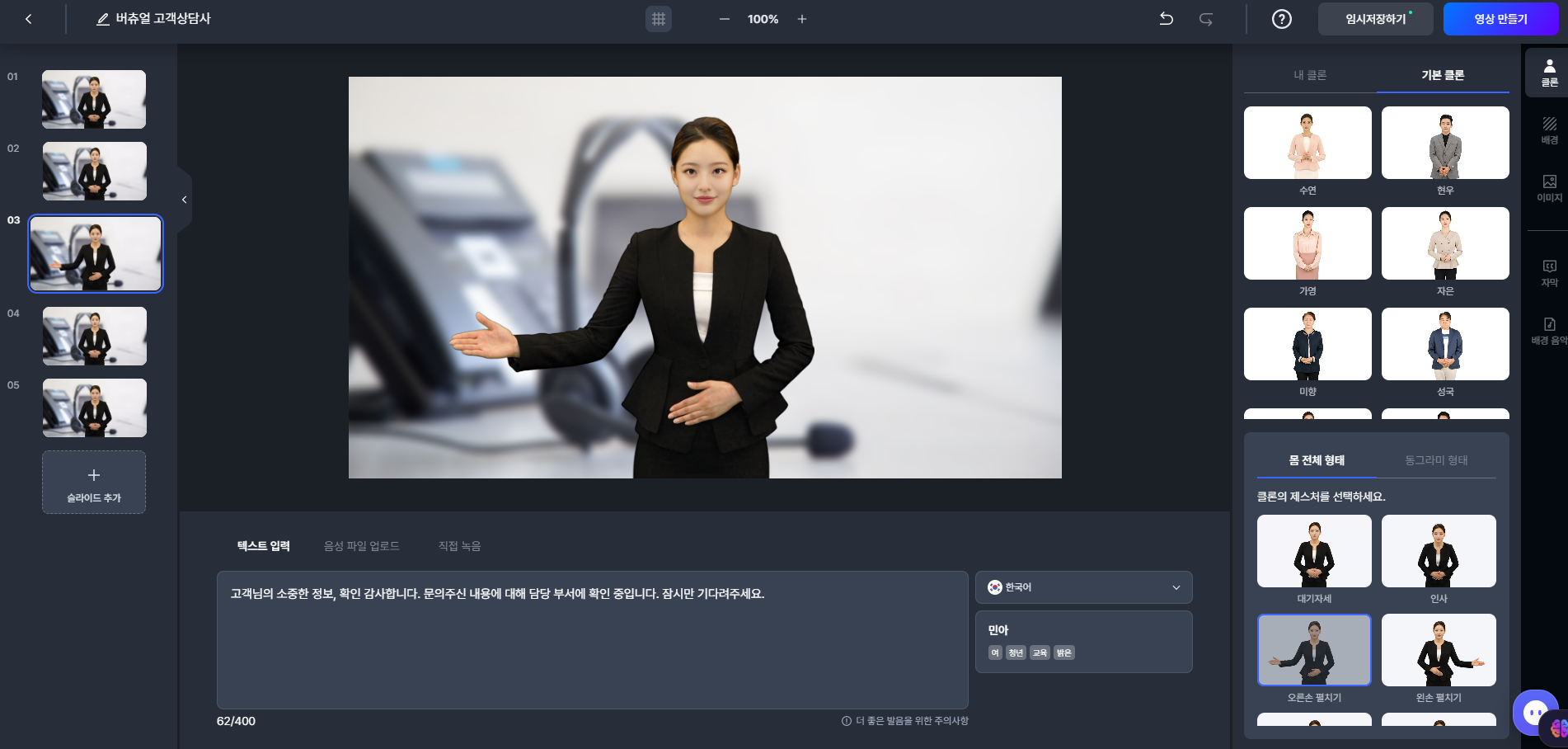Screen dimensions: 1568x749
Task: Select slide 01 thumbnail
Action: tap(94, 99)
